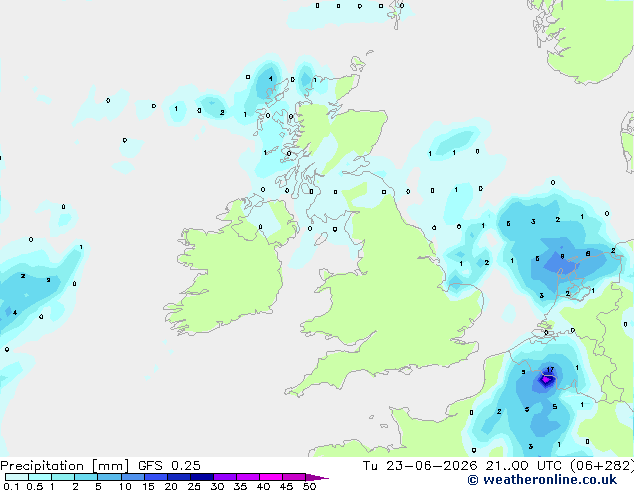Select the 5–10 mm legend swatch
Screen dimensions: 634x490
click(110, 477)
